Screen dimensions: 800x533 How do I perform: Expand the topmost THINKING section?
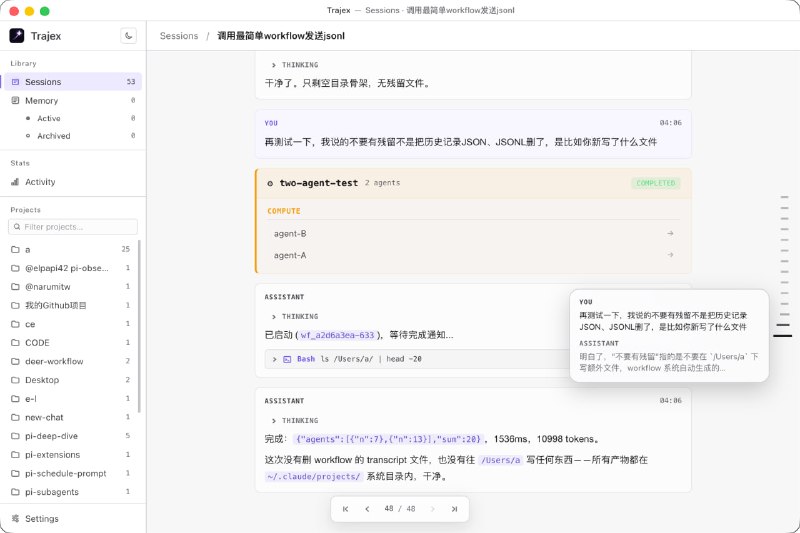[x=295, y=65]
